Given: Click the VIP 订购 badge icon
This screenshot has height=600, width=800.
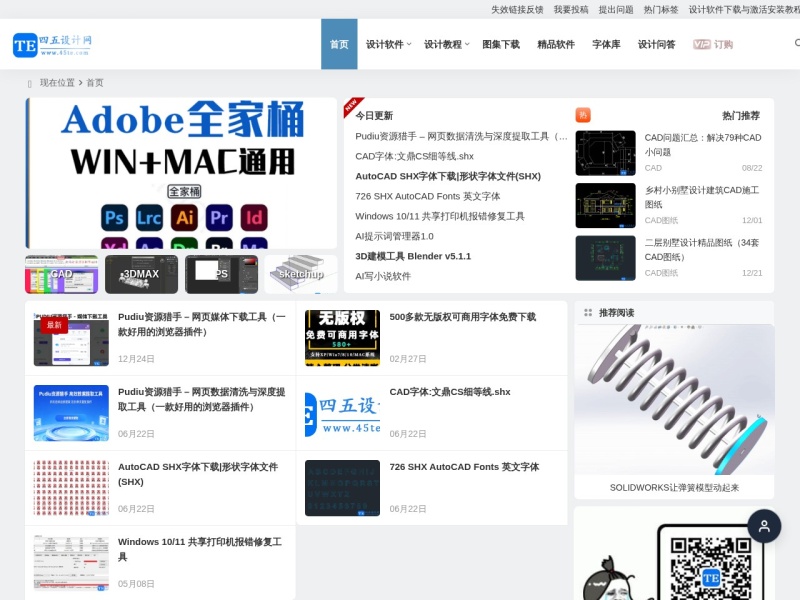Looking at the screenshot, I should click(713, 44).
